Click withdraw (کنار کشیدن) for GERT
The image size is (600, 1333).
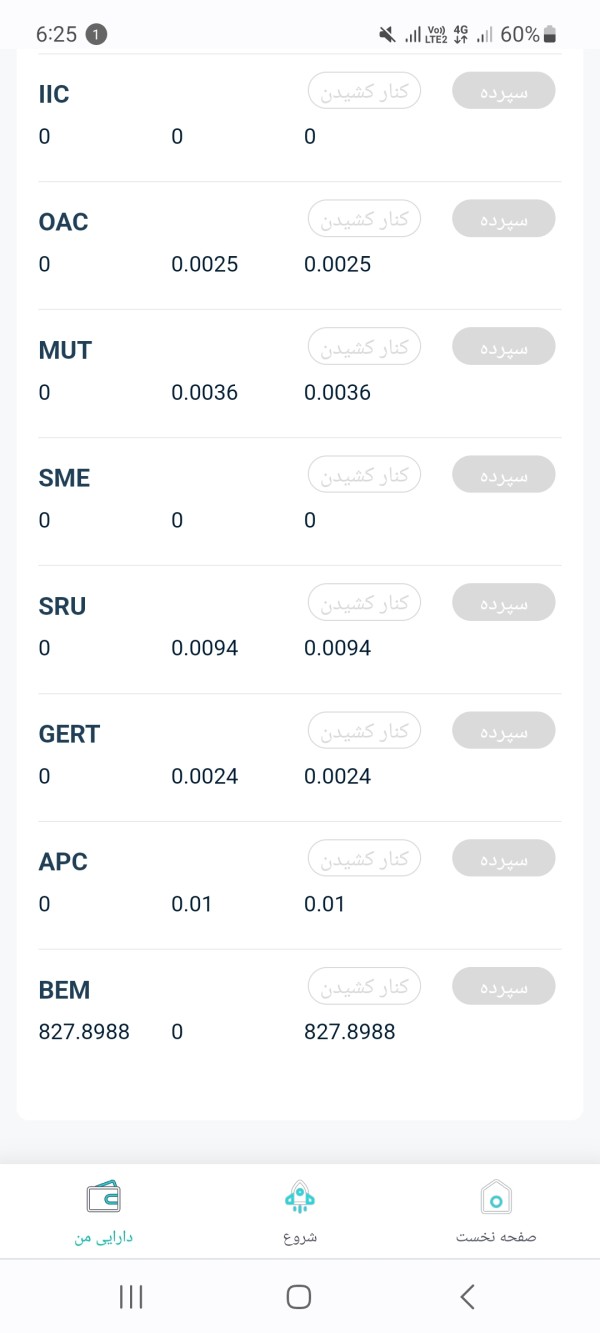[364, 730]
